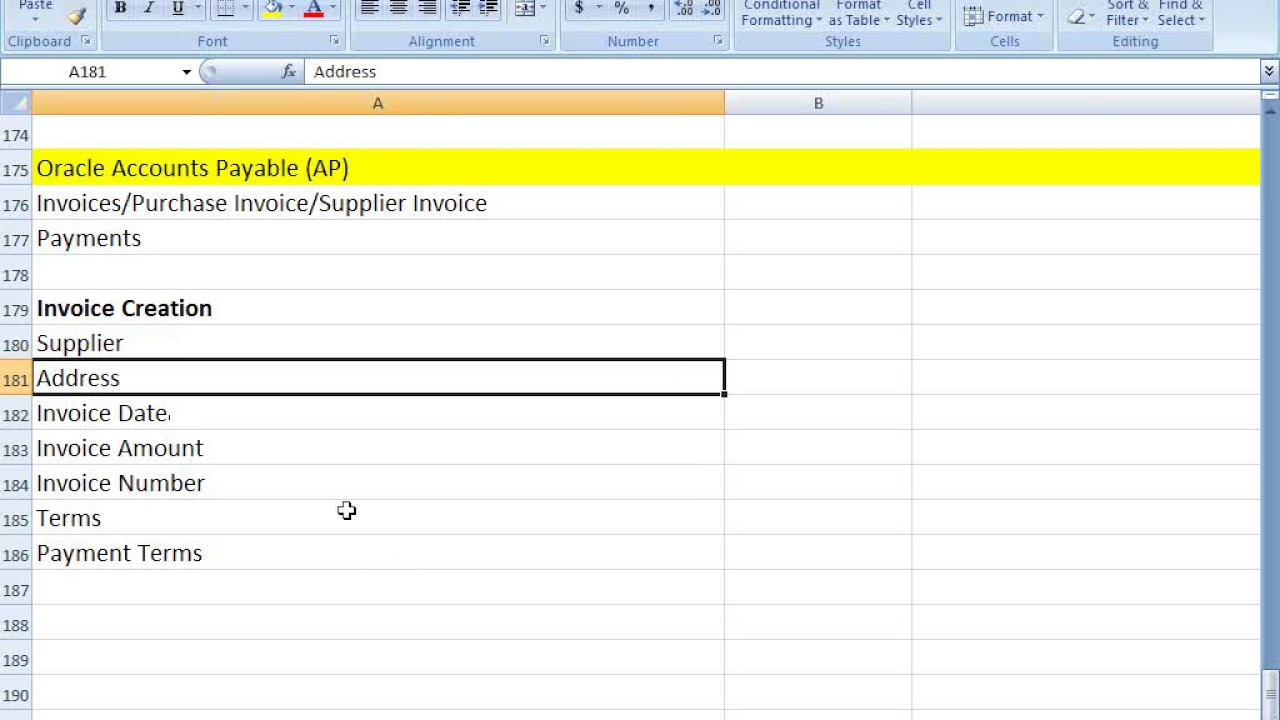Apply Comma Style format
Viewport: 1280px width, 720px height.
tap(650, 9)
